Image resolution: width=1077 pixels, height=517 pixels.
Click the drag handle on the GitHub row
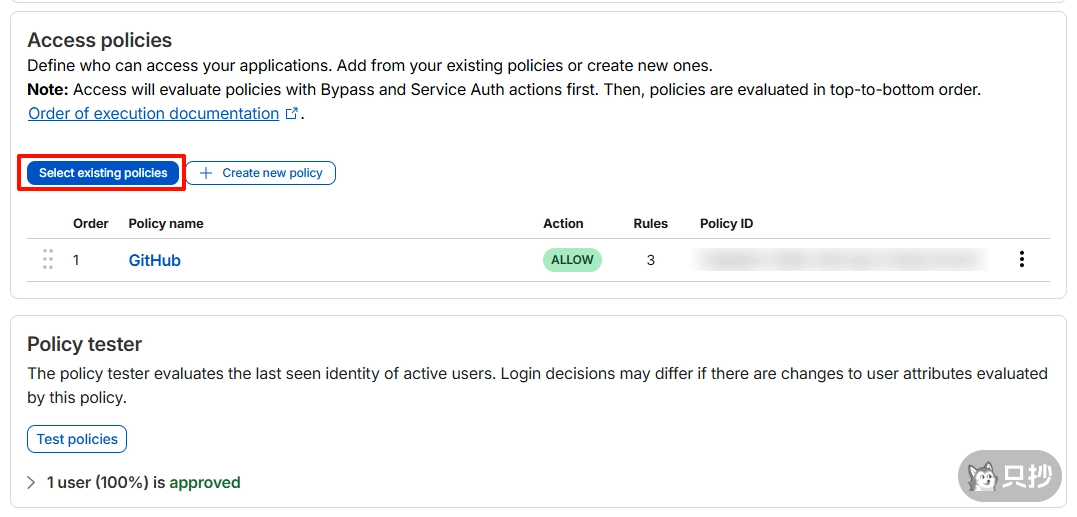point(47,260)
